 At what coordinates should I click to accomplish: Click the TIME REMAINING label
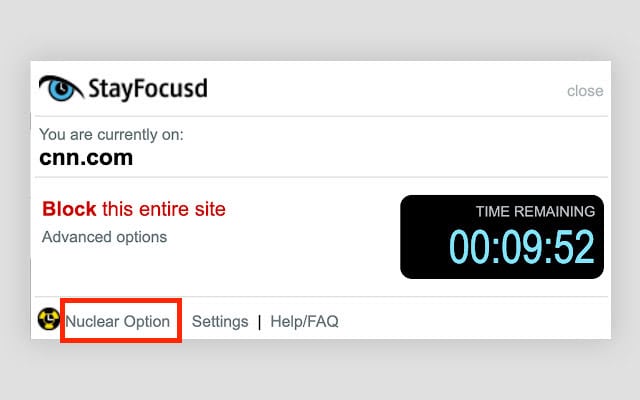click(535, 211)
